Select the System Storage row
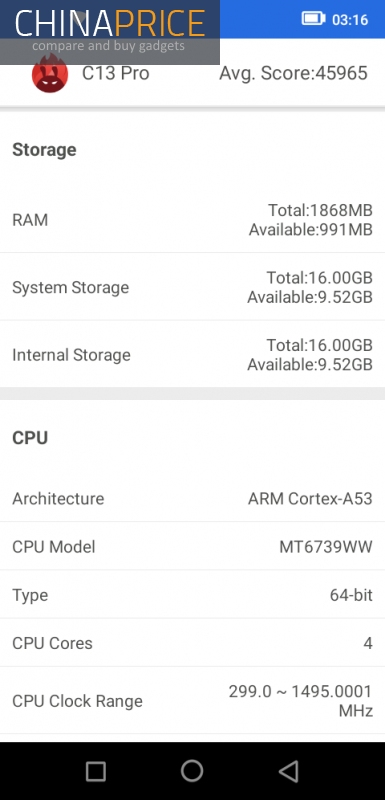385x800 pixels. click(192, 287)
